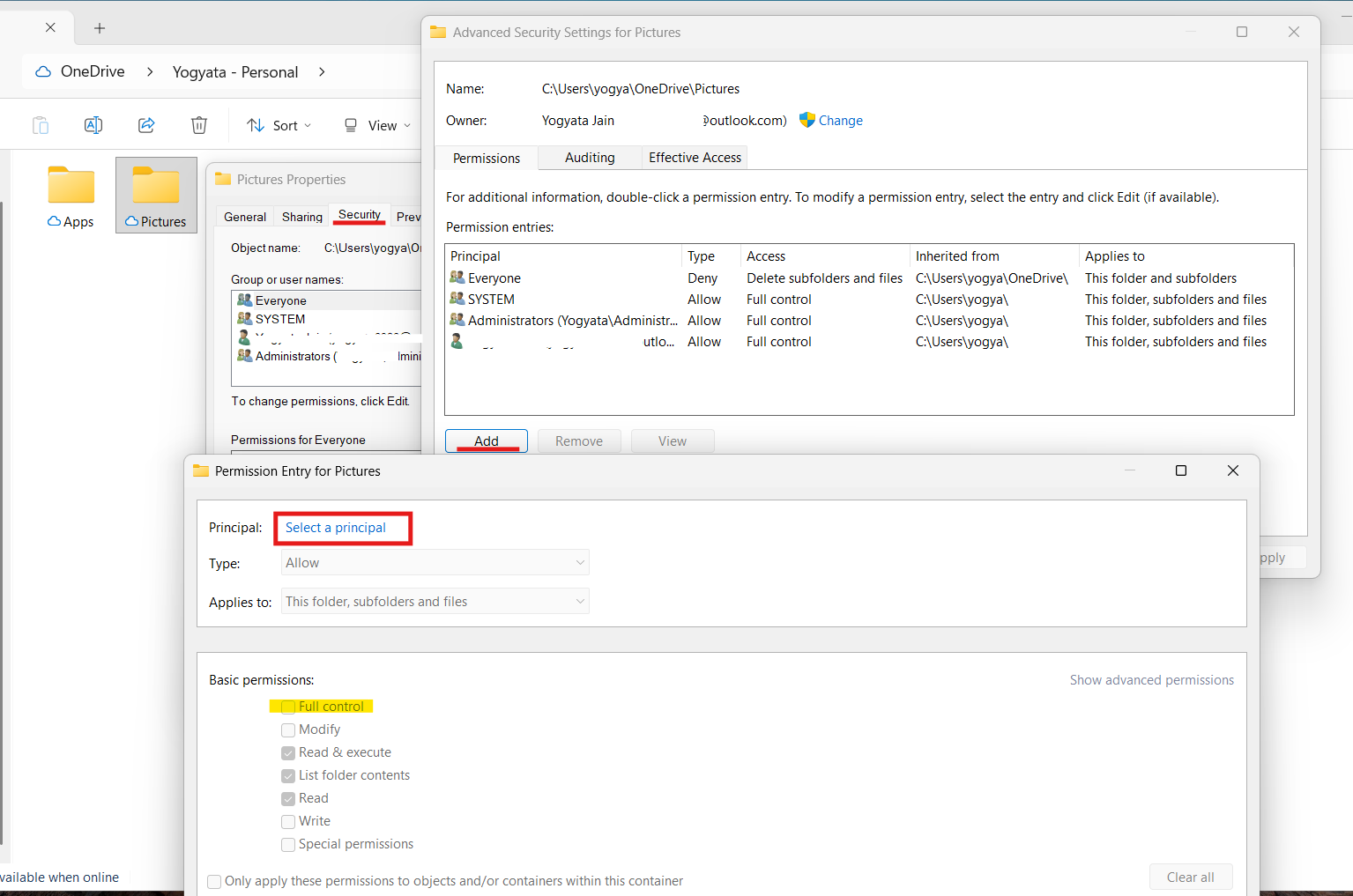
Task: Click Show advanced permissions link
Action: 1151,679
